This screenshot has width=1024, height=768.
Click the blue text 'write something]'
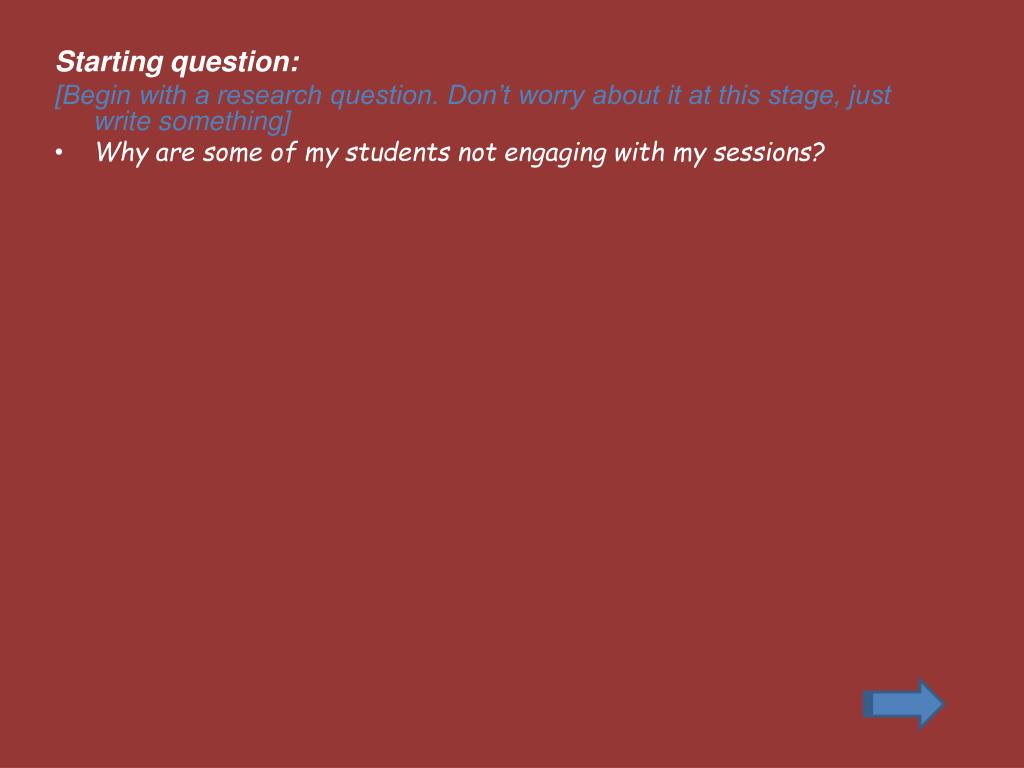[x=193, y=121]
